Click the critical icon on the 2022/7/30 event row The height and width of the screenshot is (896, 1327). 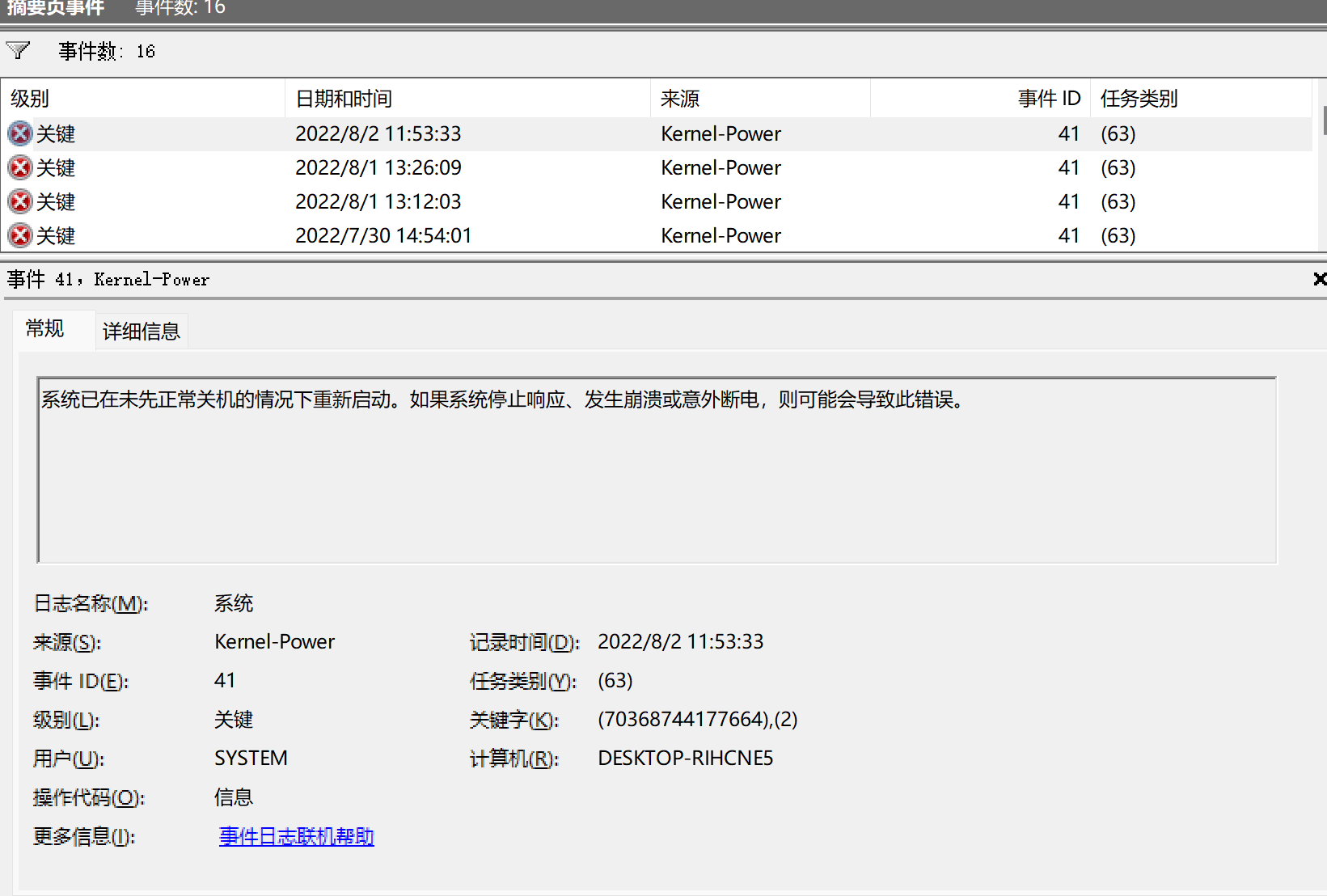(x=19, y=235)
